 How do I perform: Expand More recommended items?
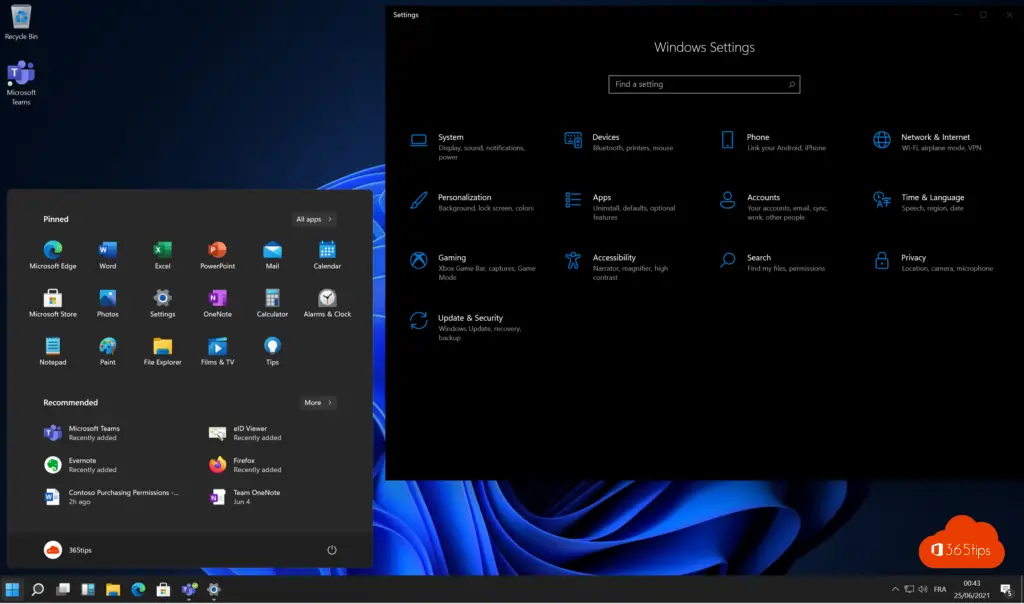[x=318, y=403]
